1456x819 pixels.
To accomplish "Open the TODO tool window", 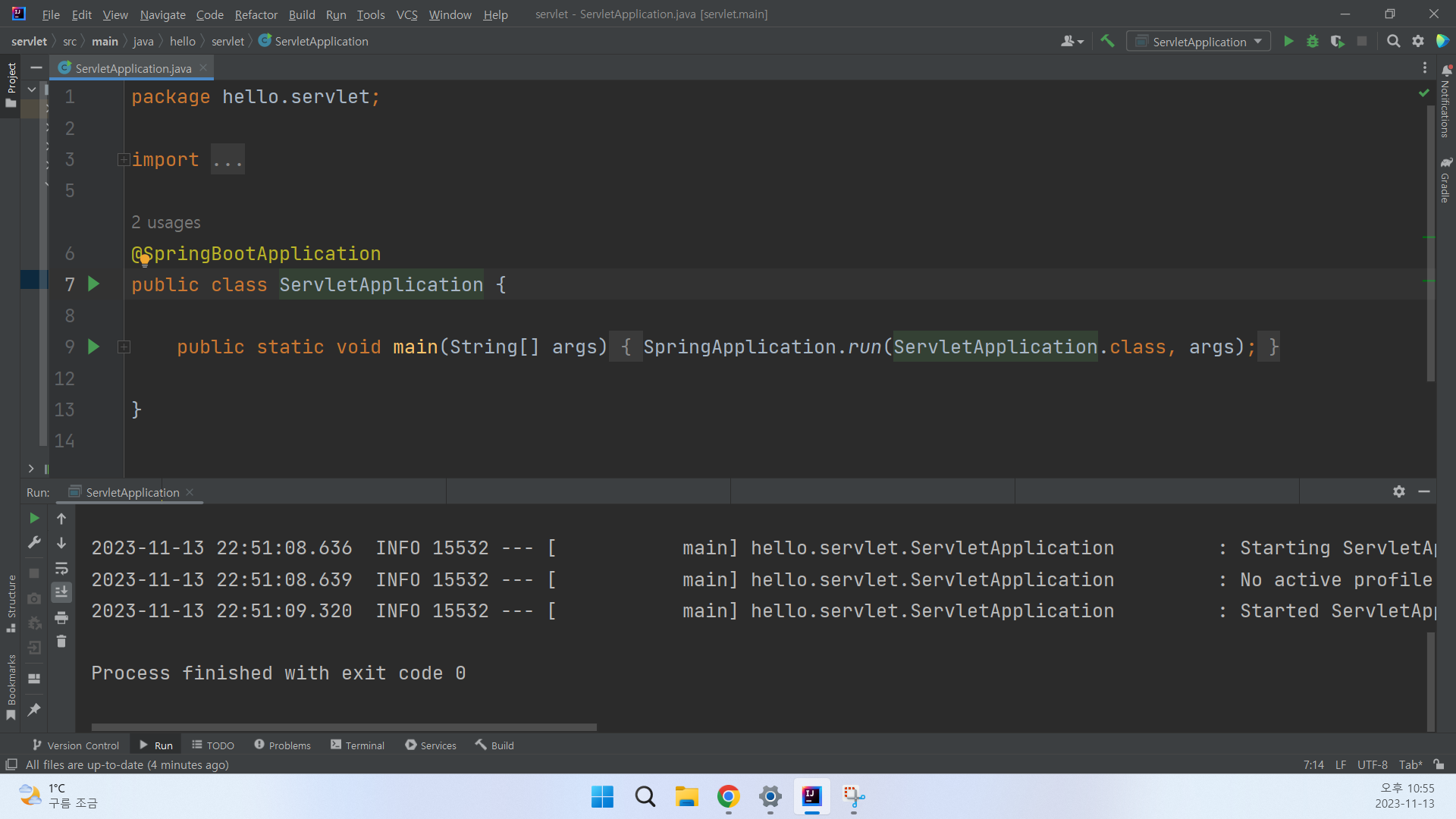I will pyautogui.click(x=213, y=745).
